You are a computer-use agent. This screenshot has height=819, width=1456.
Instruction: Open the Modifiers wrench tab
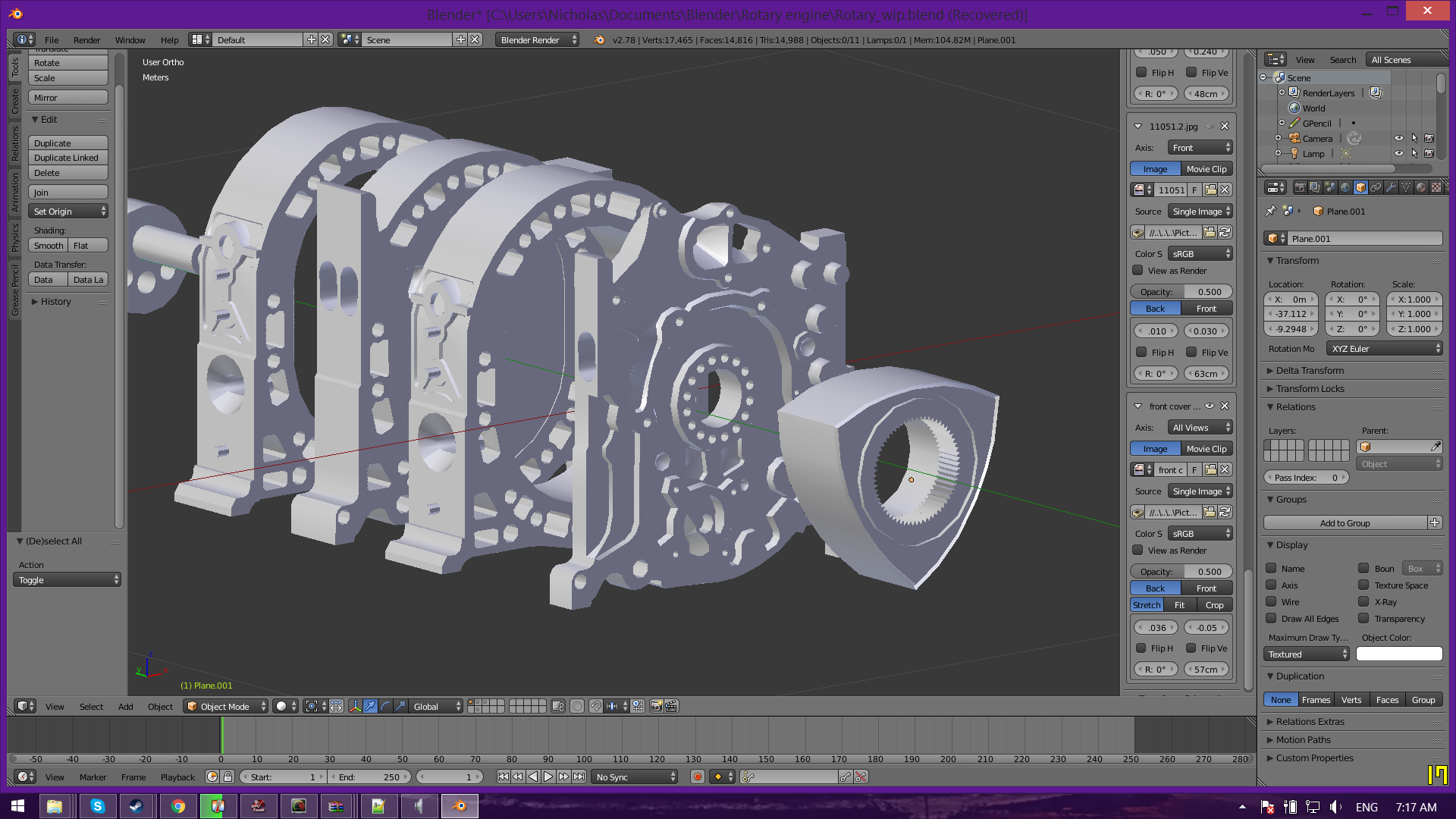pyautogui.click(x=1391, y=187)
